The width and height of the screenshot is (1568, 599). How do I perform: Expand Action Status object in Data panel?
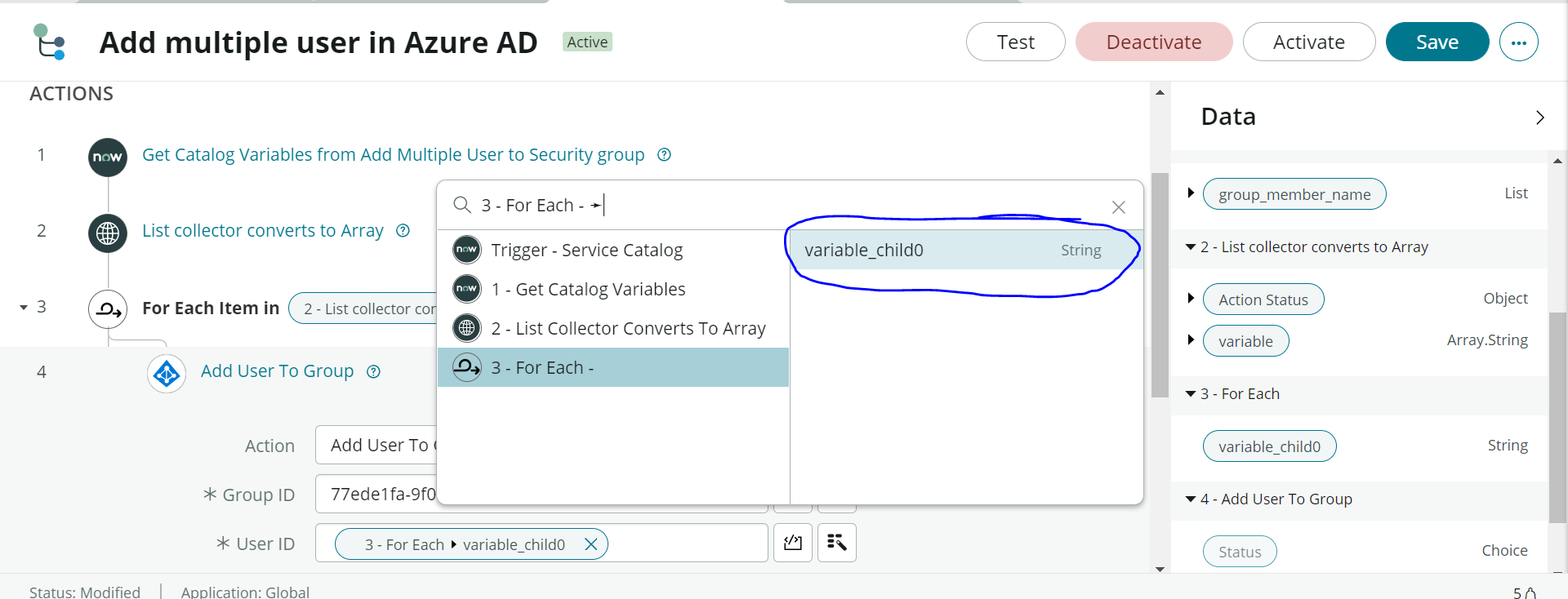click(x=1191, y=298)
